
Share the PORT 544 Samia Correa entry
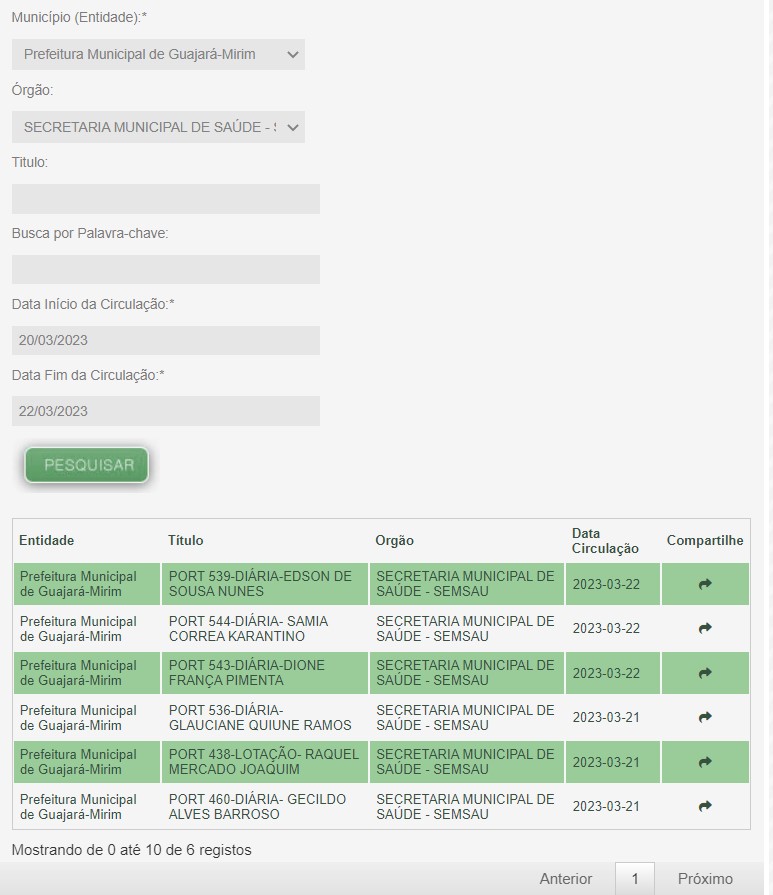pos(705,628)
